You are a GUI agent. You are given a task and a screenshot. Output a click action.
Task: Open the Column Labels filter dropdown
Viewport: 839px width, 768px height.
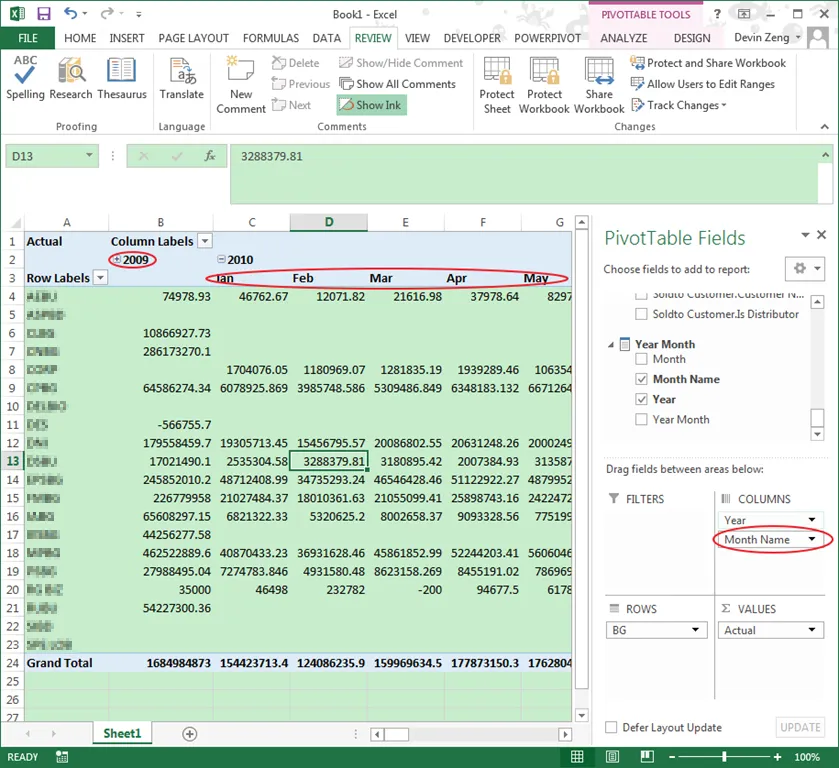pyautogui.click(x=205, y=241)
